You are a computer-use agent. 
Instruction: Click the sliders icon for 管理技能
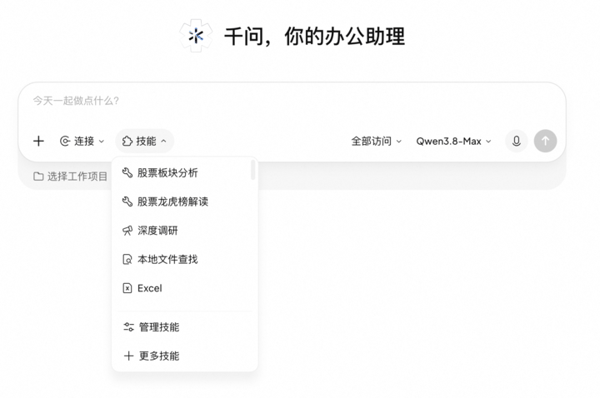click(x=129, y=327)
